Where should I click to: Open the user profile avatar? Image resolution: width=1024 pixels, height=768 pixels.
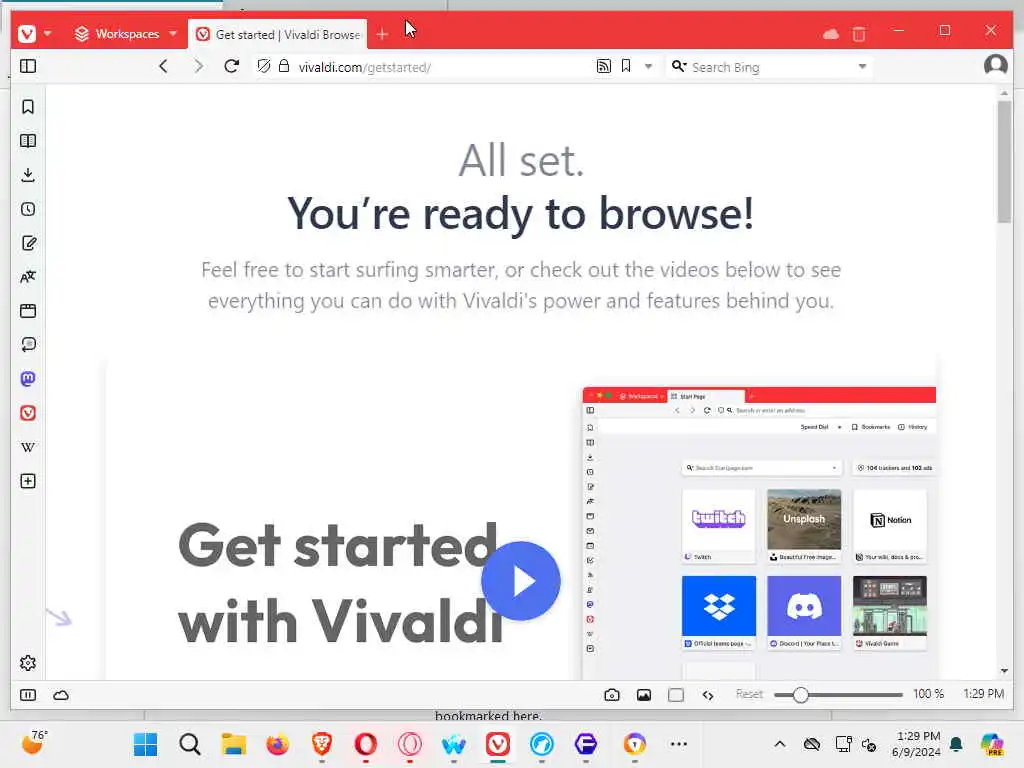pyautogui.click(x=995, y=65)
